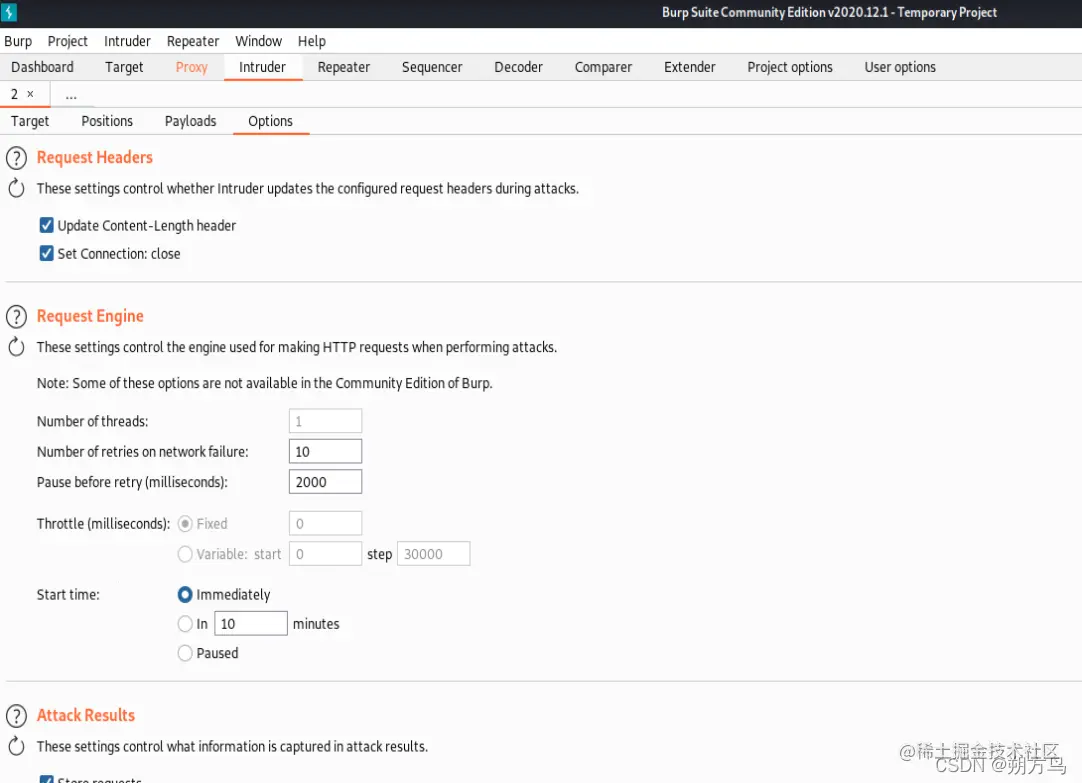This screenshot has width=1082, height=784.
Task: Switch to the Extender tab
Action: click(689, 67)
